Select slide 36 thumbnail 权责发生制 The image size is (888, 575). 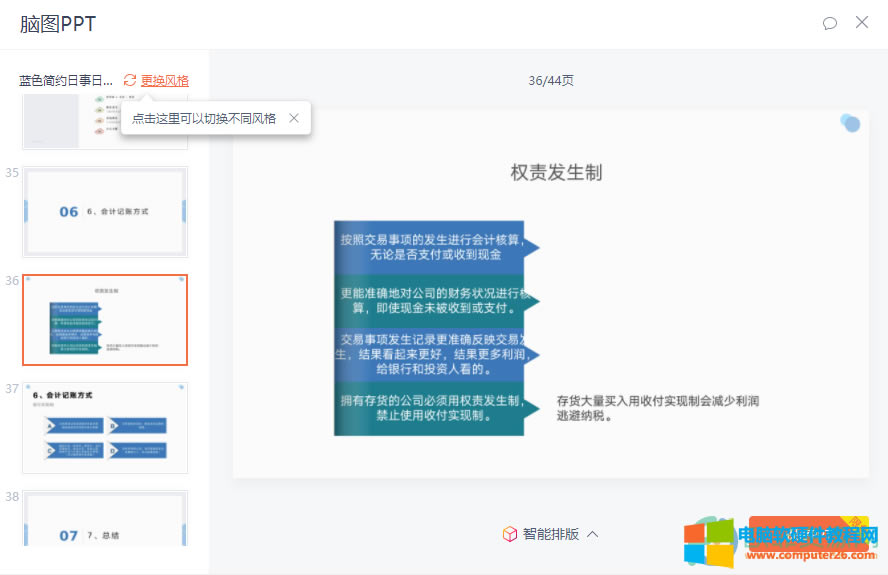click(105, 320)
